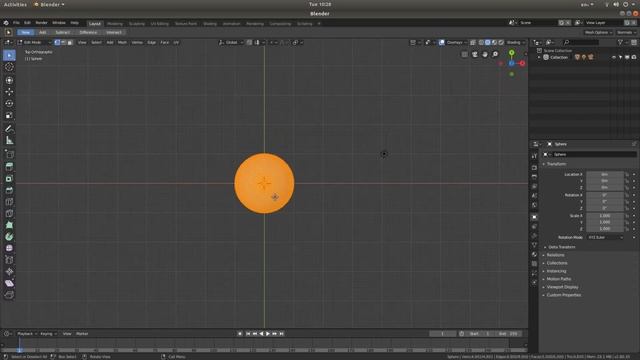
Task: Toggle Collection render camera icon in outliner
Action: pos(634,58)
